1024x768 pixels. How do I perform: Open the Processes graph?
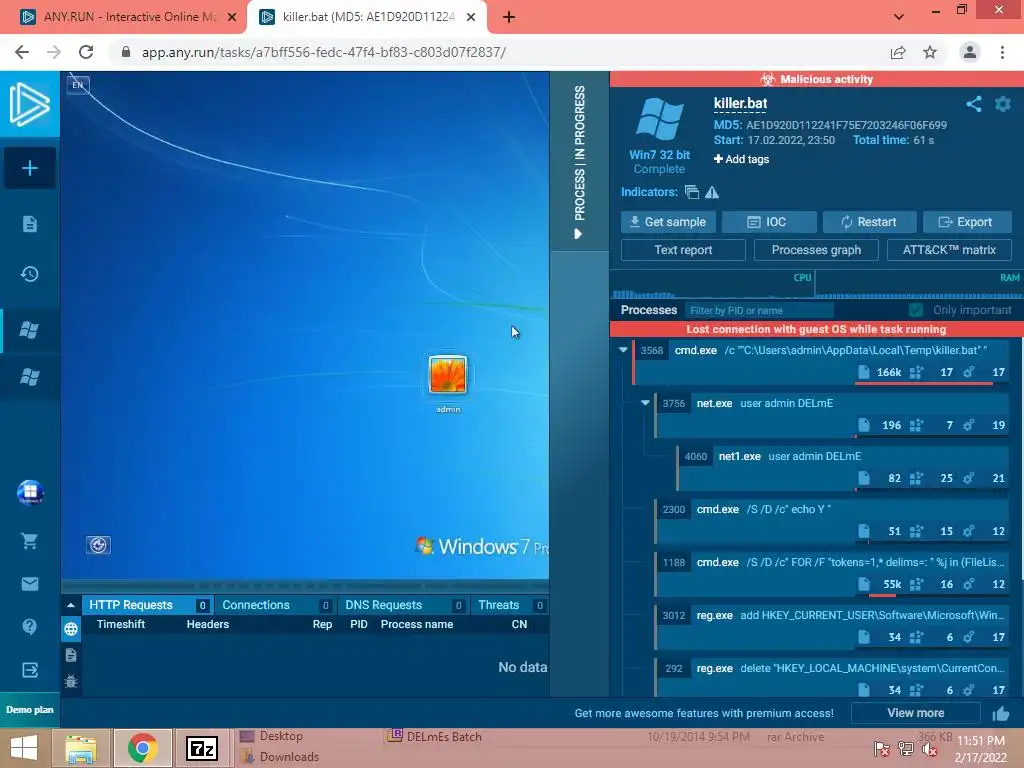tap(816, 250)
